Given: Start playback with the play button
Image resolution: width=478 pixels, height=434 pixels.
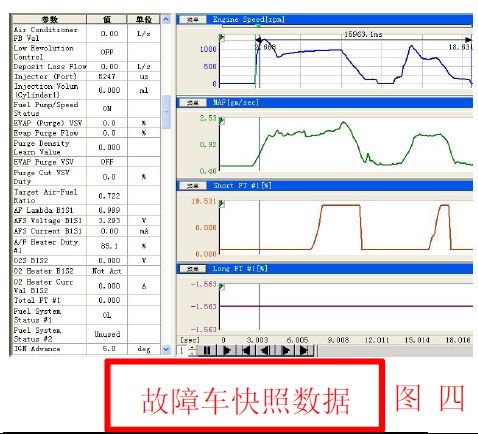Looking at the screenshot, I should click(227, 350).
